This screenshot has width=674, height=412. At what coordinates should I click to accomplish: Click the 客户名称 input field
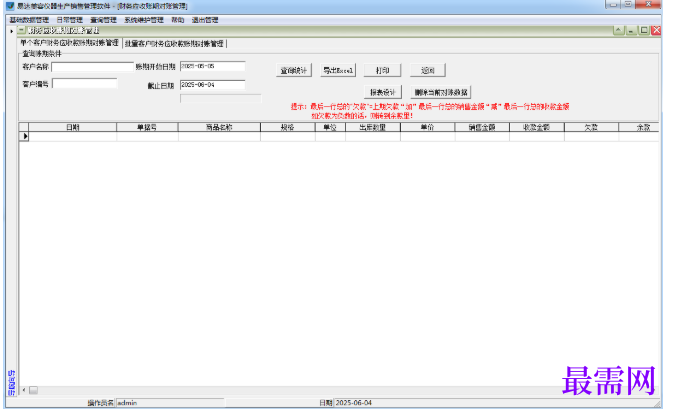tap(92, 67)
